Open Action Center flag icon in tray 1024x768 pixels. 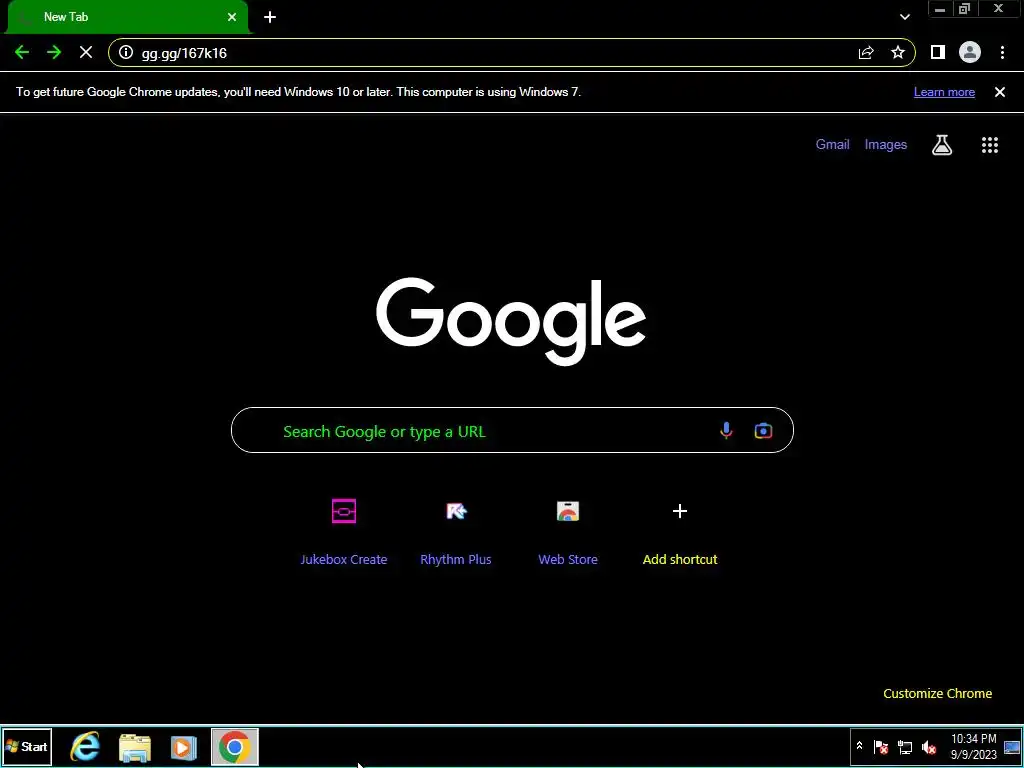(881, 747)
